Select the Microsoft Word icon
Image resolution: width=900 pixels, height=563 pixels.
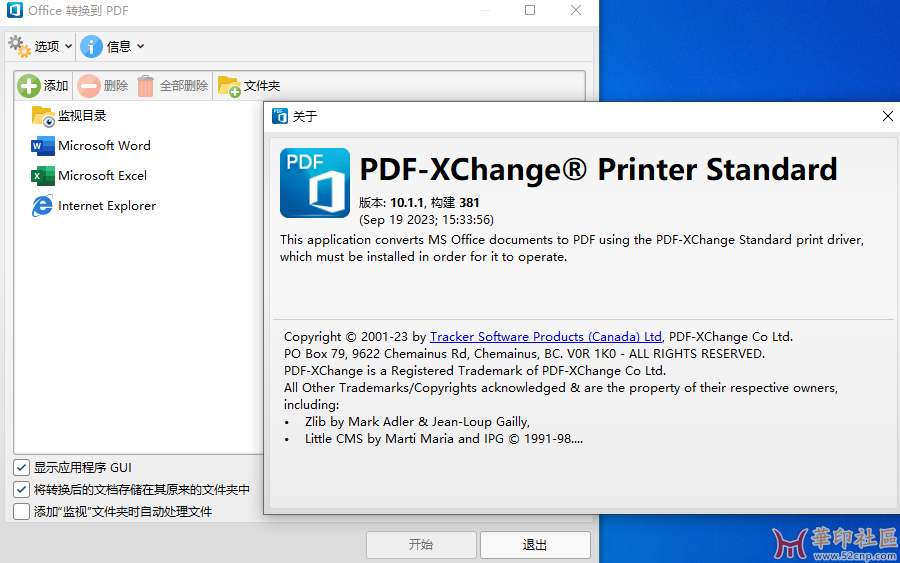point(42,146)
